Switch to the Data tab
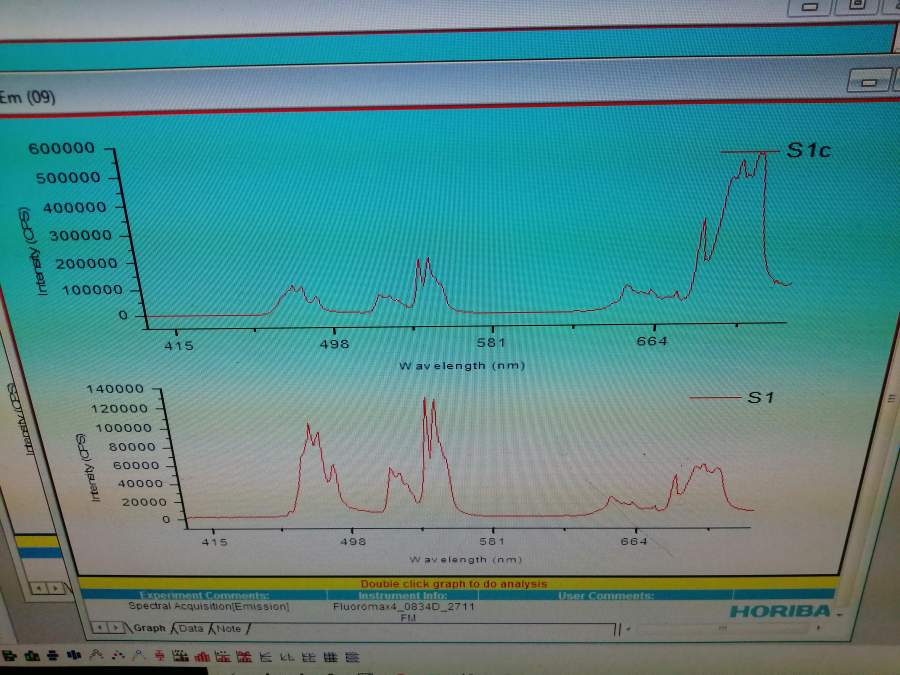Viewport: 900px width, 675px height. [x=190, y=629]
